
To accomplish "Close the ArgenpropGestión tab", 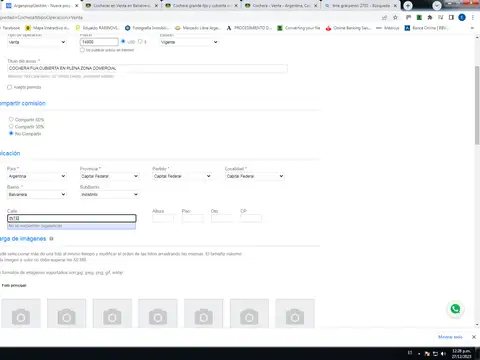I will click(76, 6).
